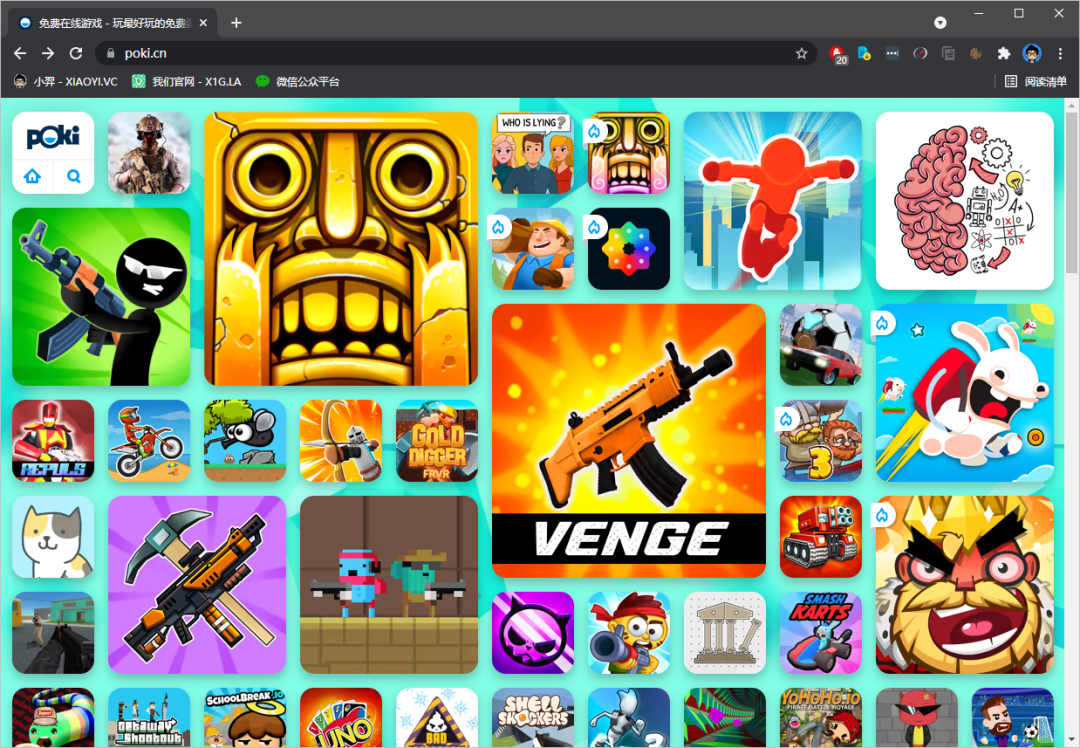Open the SchoolBreak.io game tile
This screenshot has height=748, width=1080.
pyautogui.click(x=245, y=718)
